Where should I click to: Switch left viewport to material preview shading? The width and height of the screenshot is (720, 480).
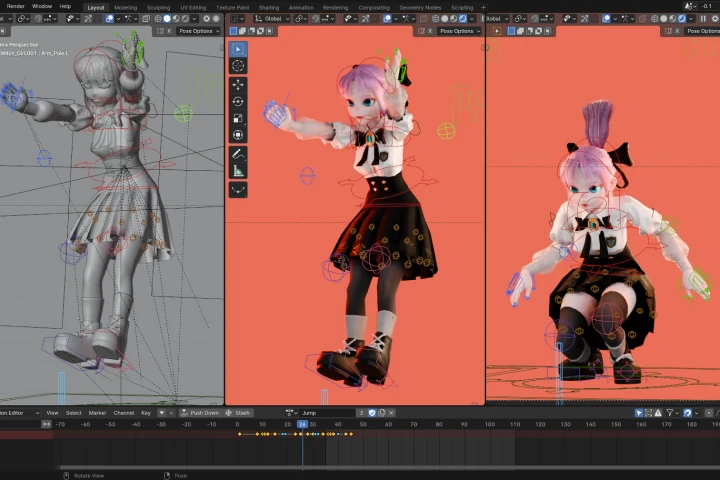pyautogui.click(x=176, y=19)
